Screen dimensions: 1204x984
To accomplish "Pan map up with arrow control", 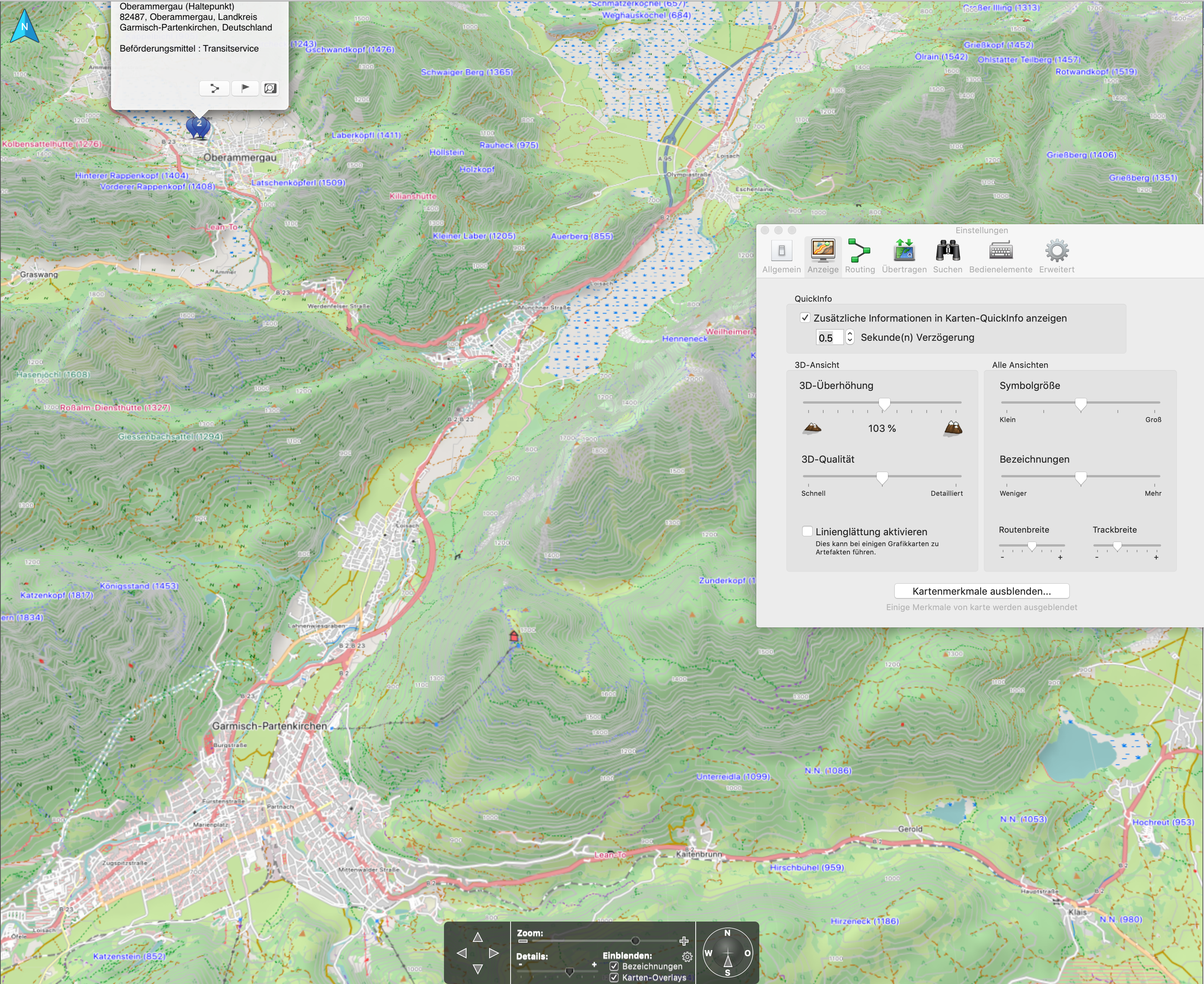I will (478, 937).
